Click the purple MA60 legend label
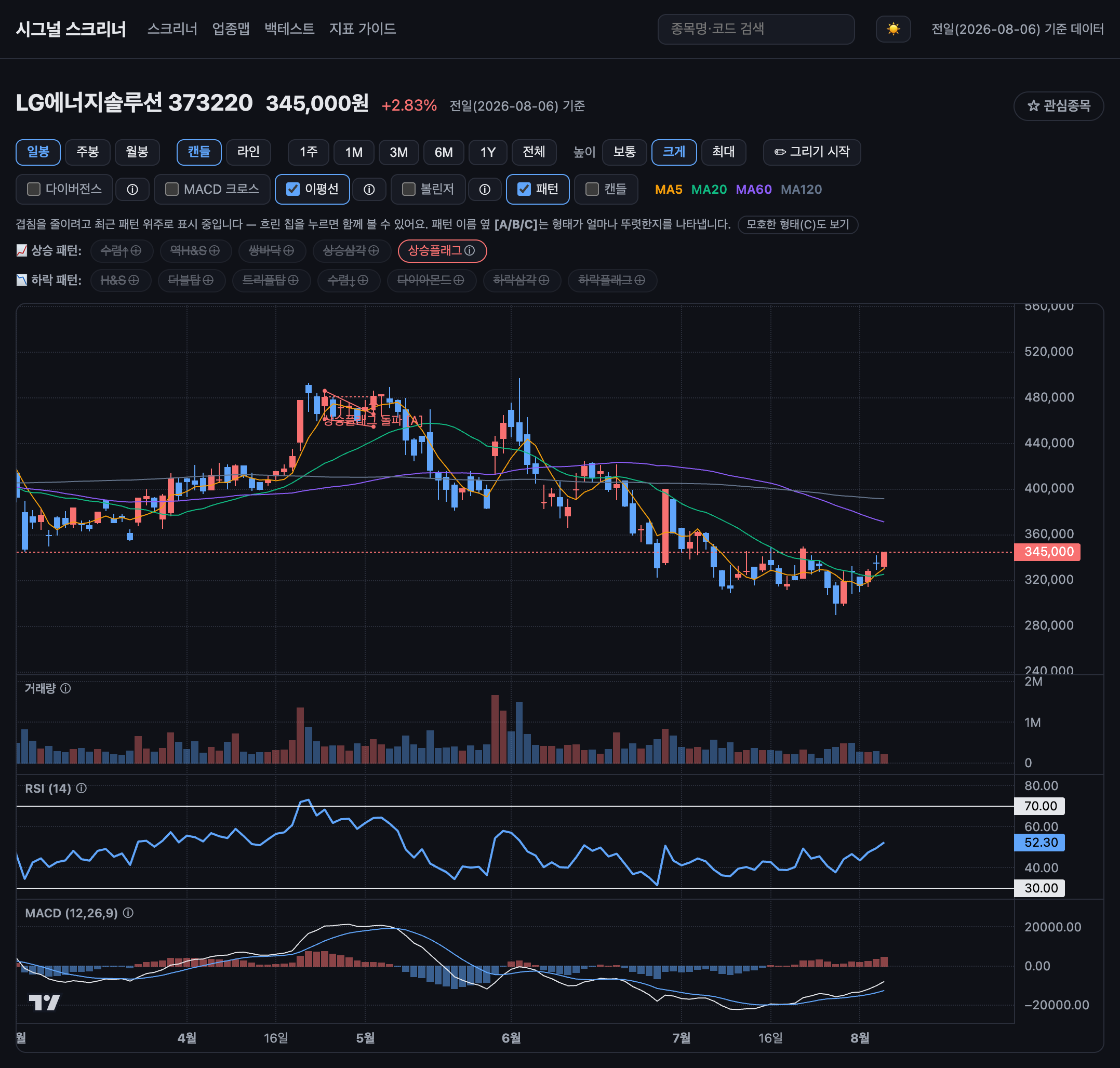 point(754,190)
